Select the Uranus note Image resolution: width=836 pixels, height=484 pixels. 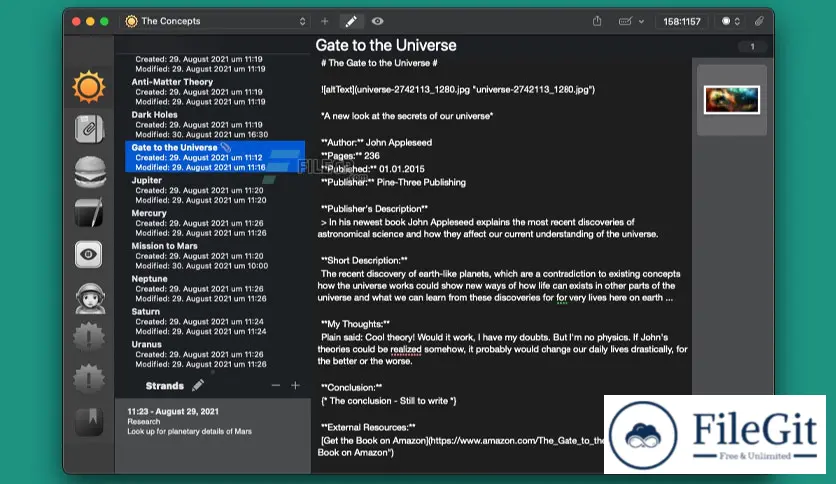coord(215,354)
